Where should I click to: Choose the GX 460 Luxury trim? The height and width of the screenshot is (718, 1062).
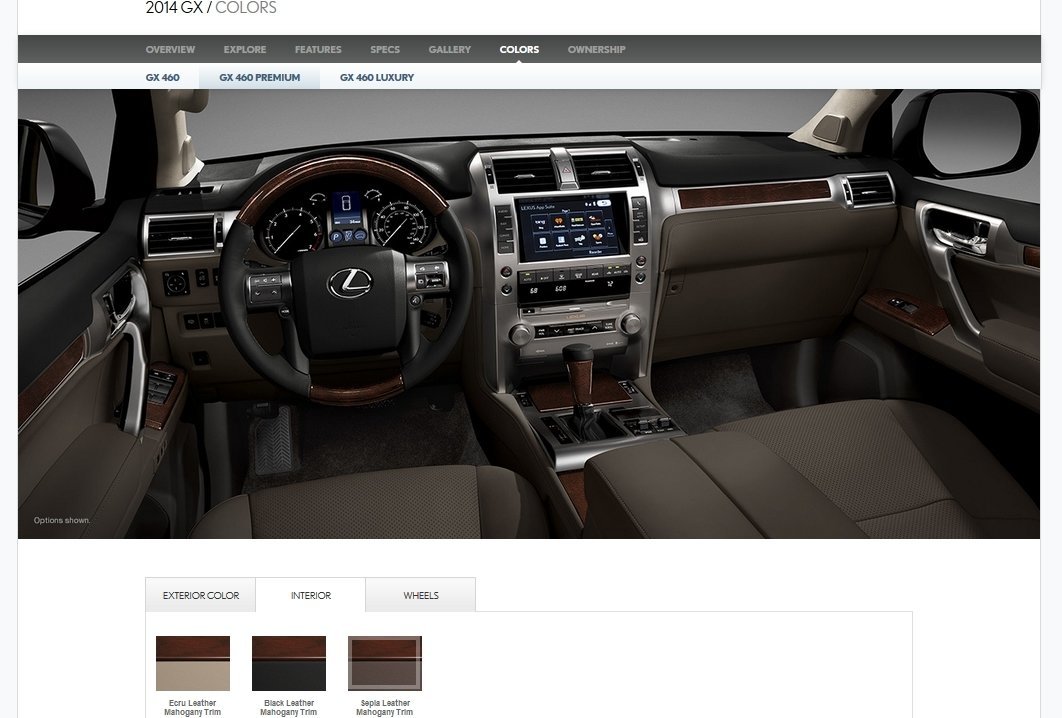[x=377, y=77]
